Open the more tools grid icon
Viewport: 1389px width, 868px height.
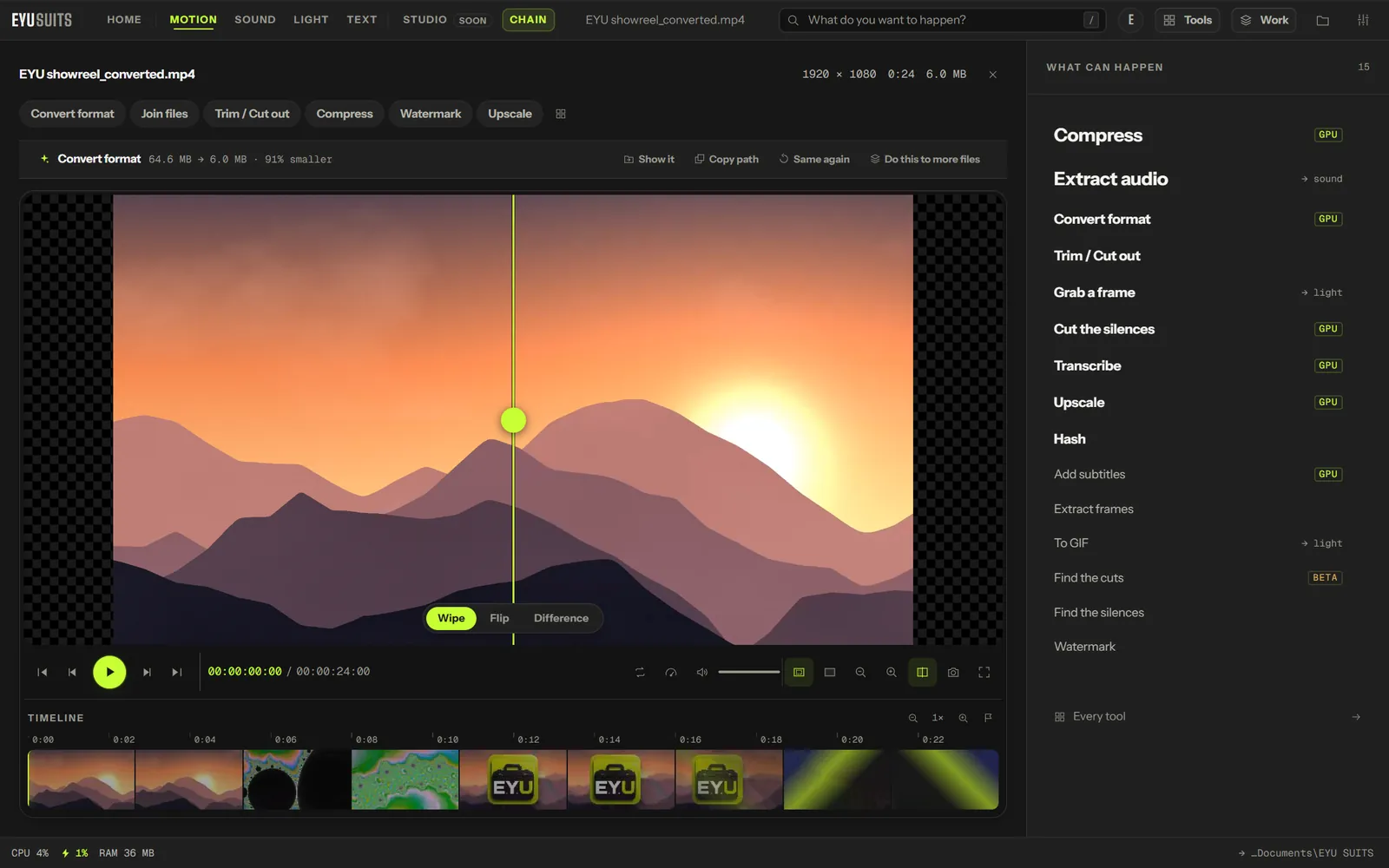[x=561, y=114]
